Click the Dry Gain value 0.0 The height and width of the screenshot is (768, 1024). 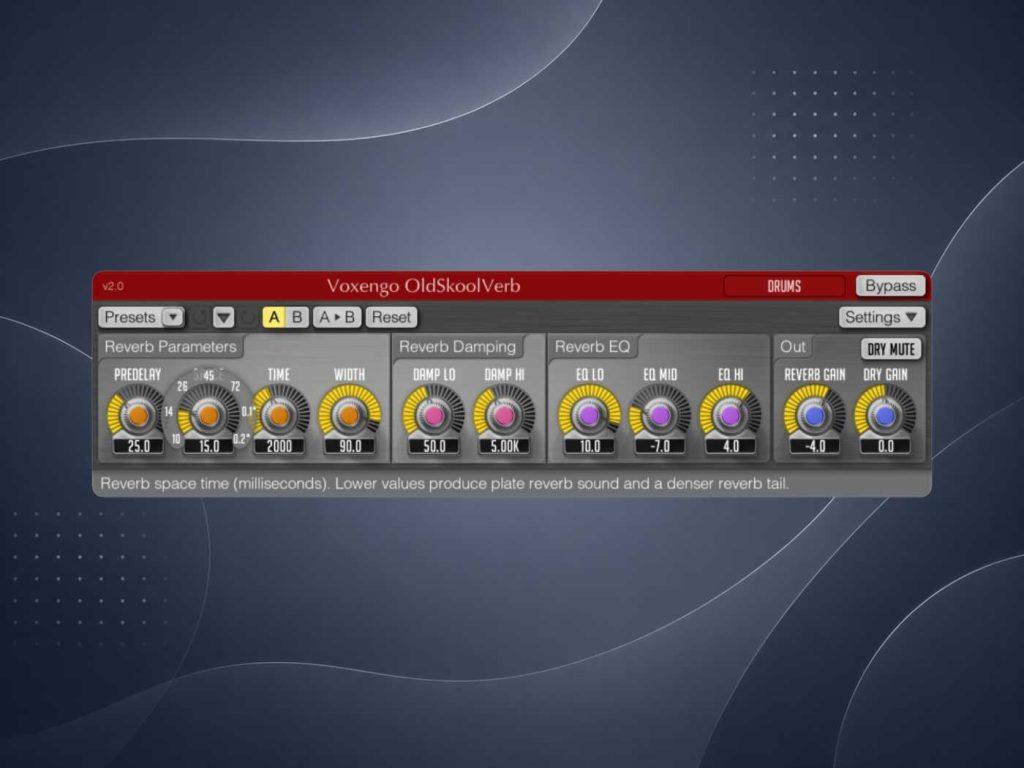886,447
